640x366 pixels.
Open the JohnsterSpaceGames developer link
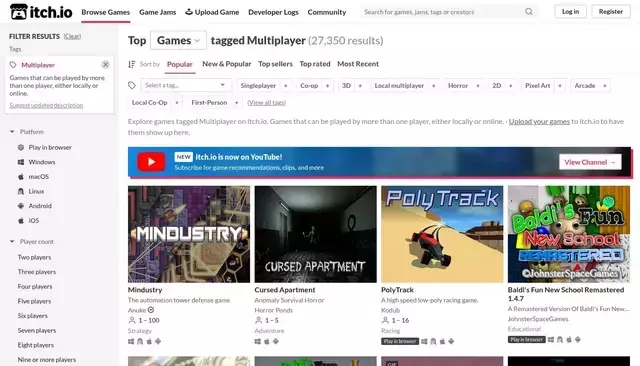pyautogui.click(x=538, y=319)
